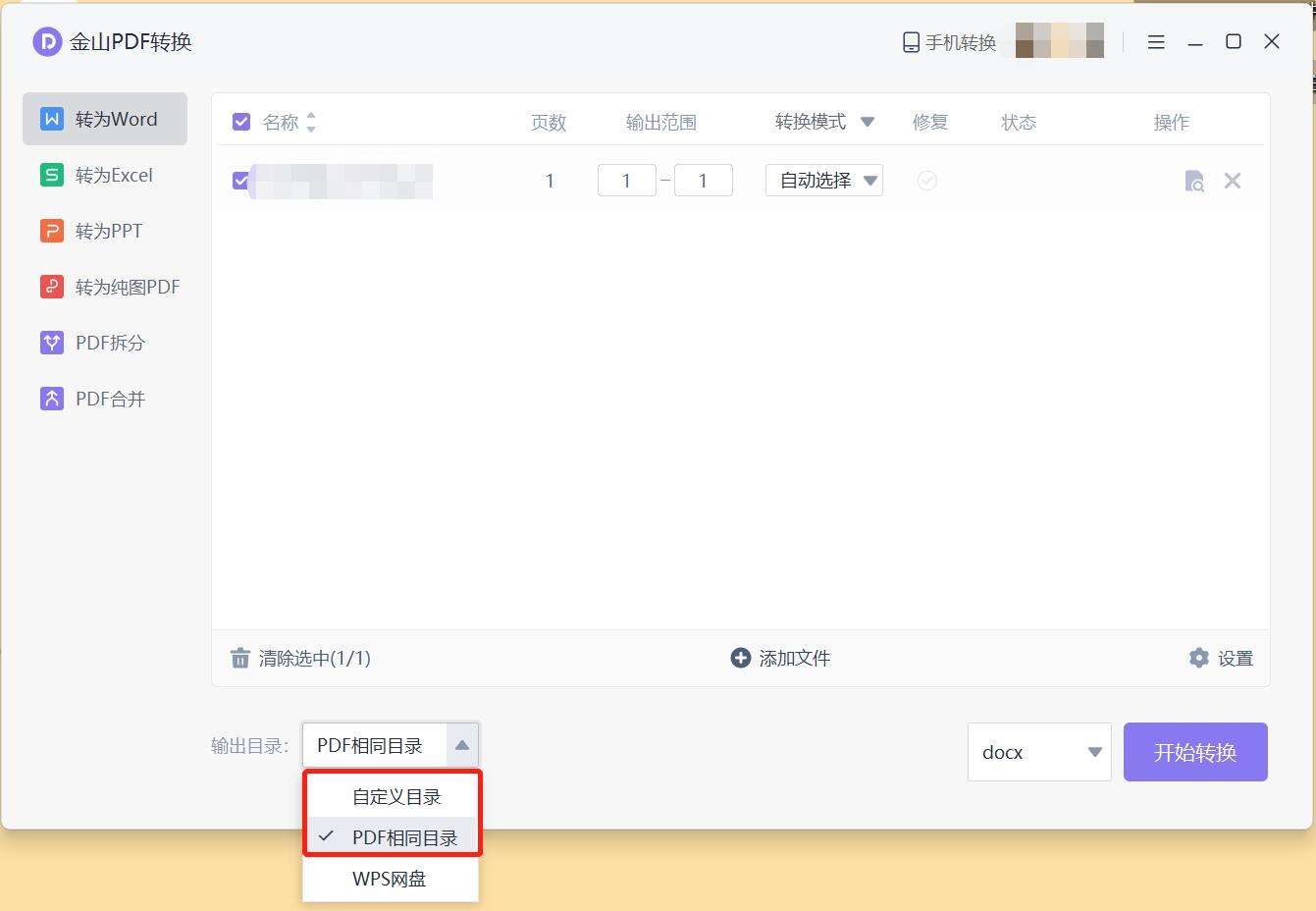
Task: Open 手机转换 phone conversion option
Action: (x=949, y=42)
